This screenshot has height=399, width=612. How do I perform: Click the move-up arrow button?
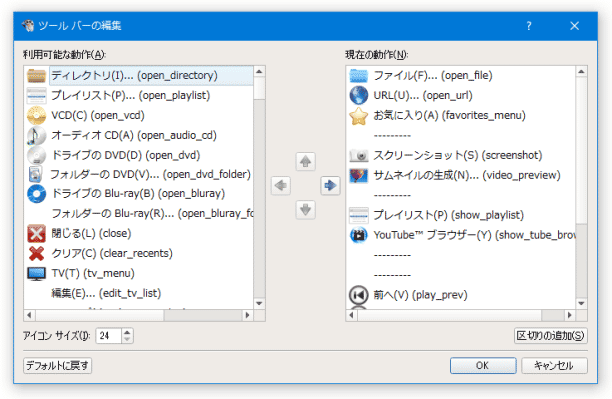pos(305,161)
